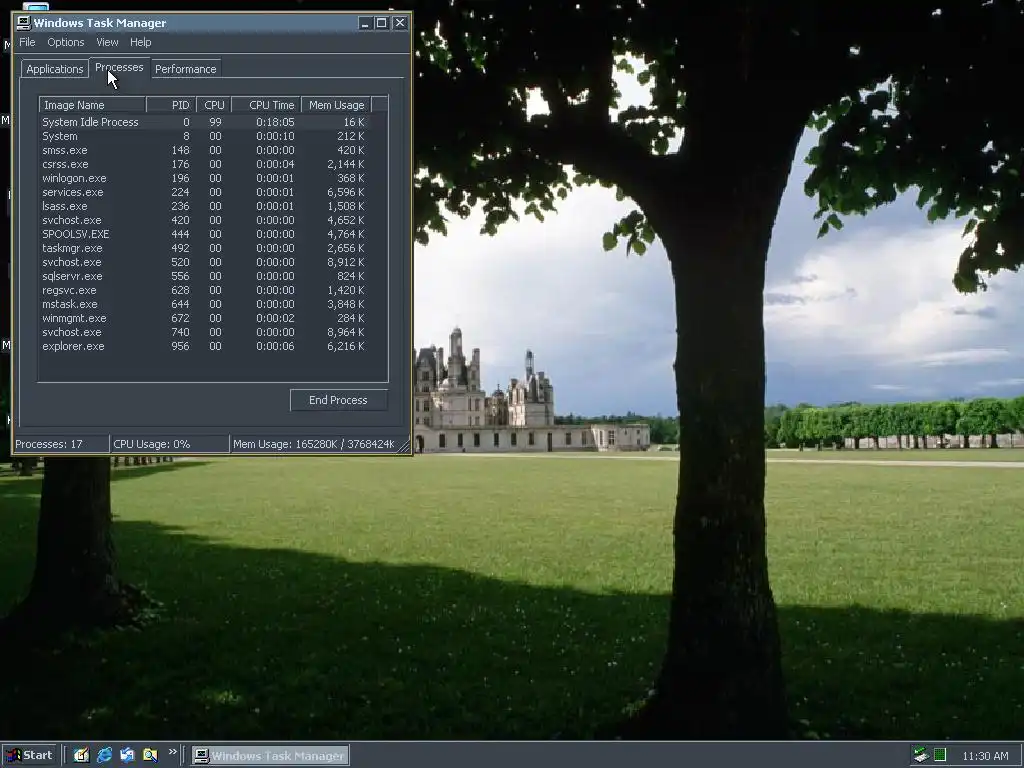Open the Options menu

point(65,42)
